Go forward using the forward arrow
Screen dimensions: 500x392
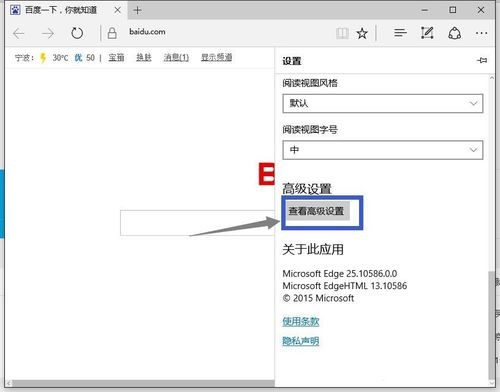48,33
